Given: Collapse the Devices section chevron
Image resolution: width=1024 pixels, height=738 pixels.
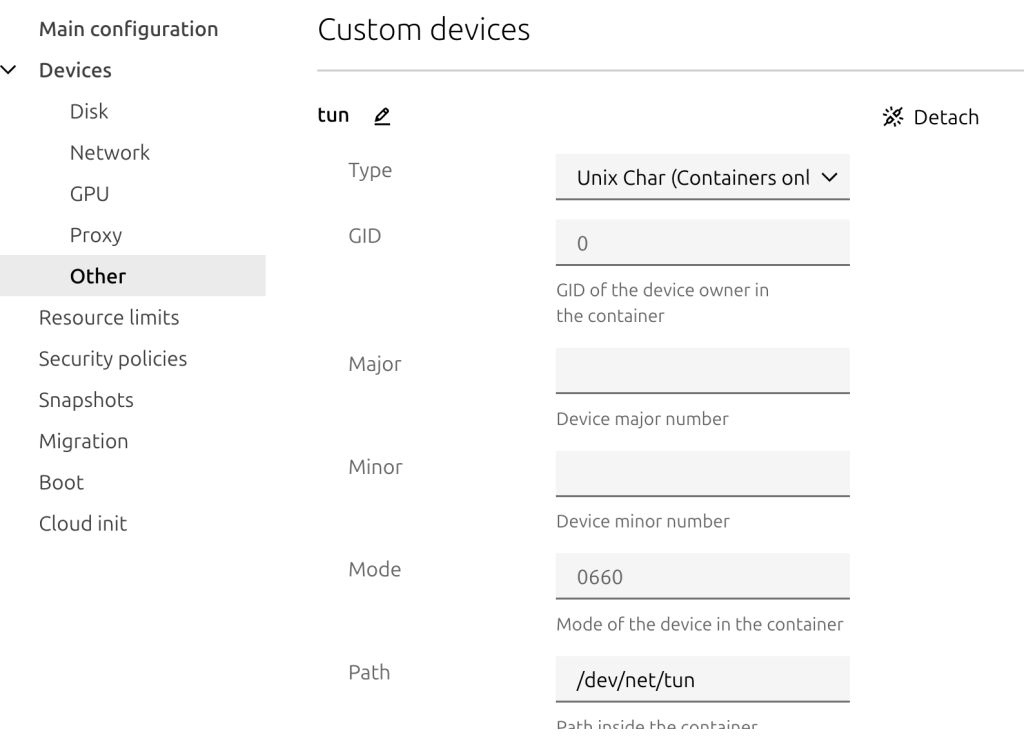Looking at the screenshot, I should coord(11,71).
